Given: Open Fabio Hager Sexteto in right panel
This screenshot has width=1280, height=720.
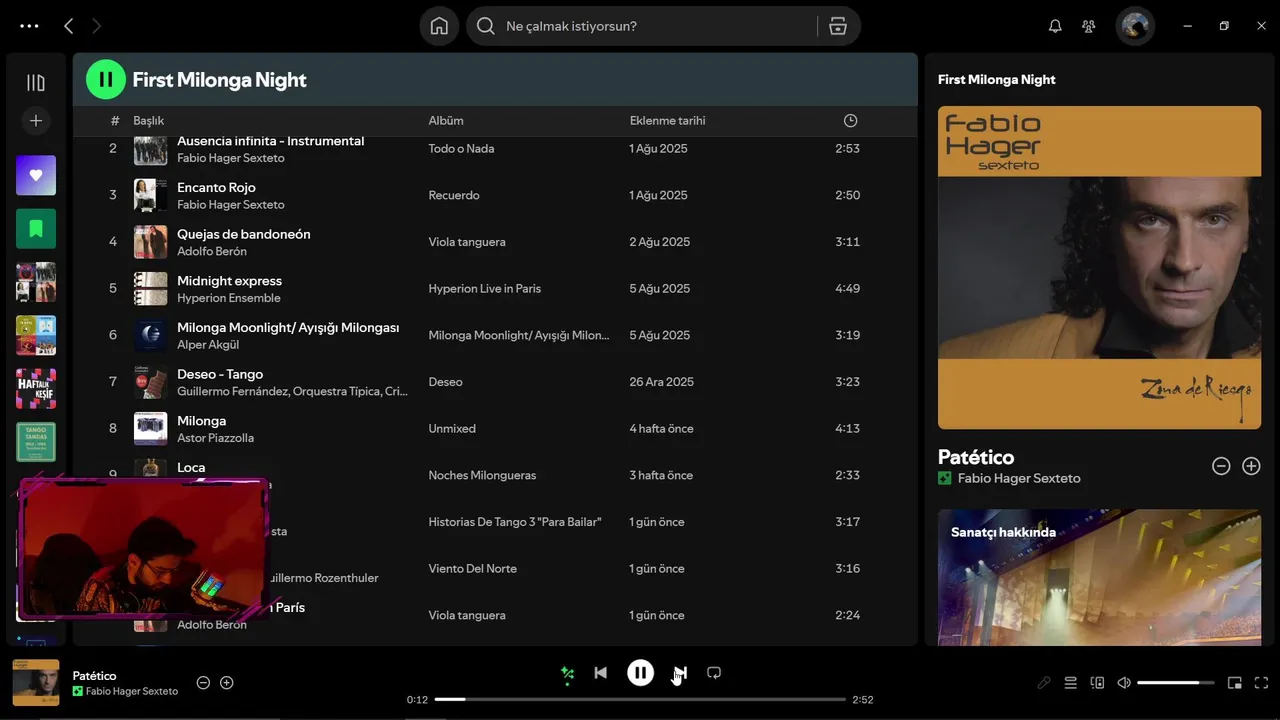Looking at the screenshot, I should pyautogui.click(x=1019, y=478).
